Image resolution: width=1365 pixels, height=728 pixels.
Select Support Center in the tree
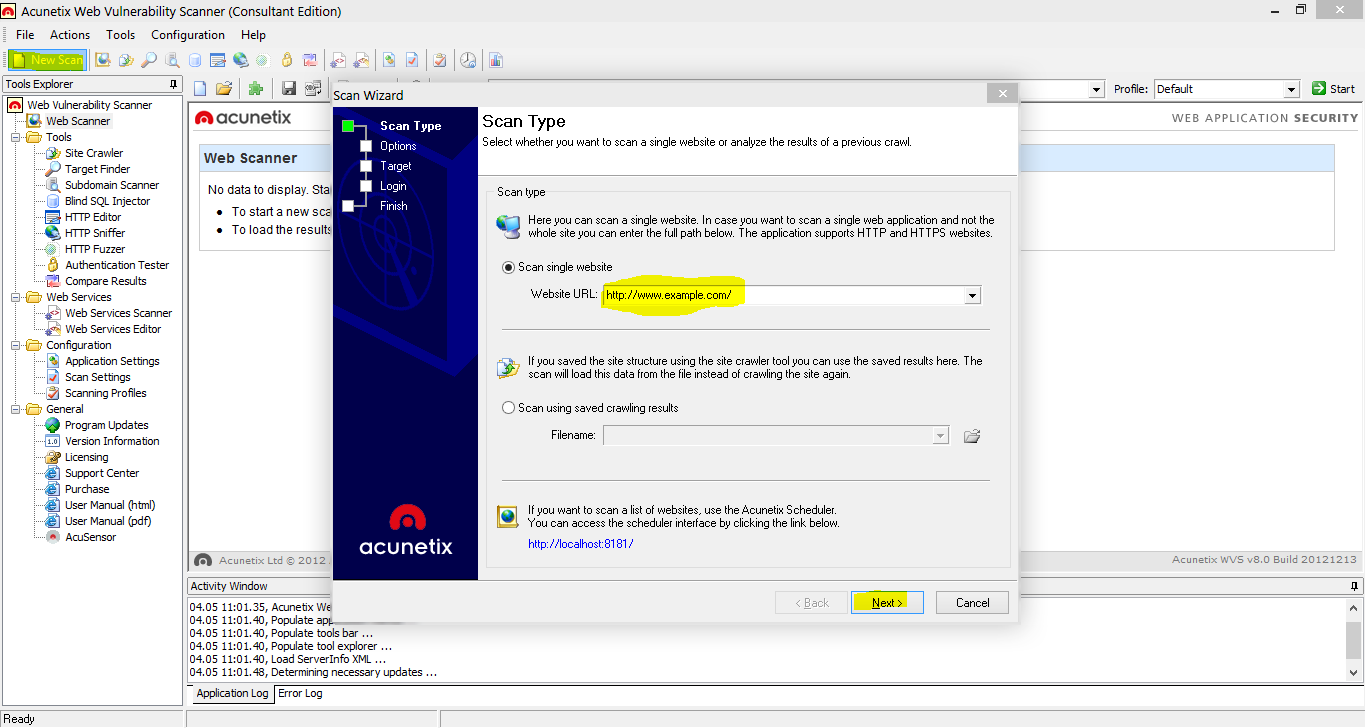[x=102, y=473]
